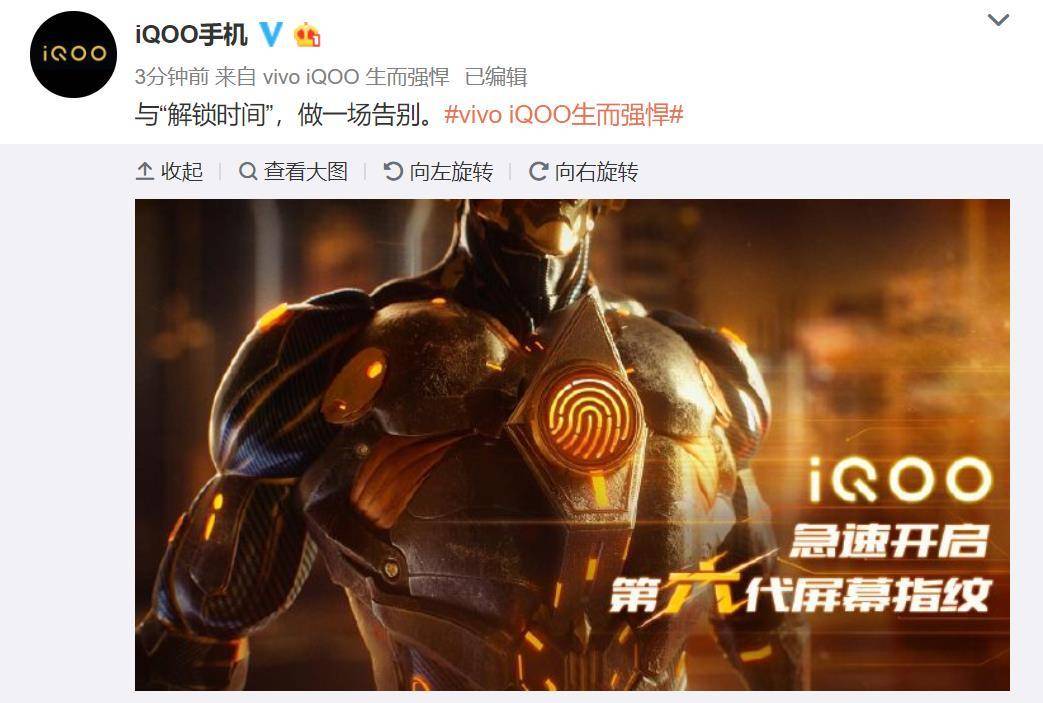Open the iQOO手机 account name link
The image size is (1043, 703).
(192, 34)
